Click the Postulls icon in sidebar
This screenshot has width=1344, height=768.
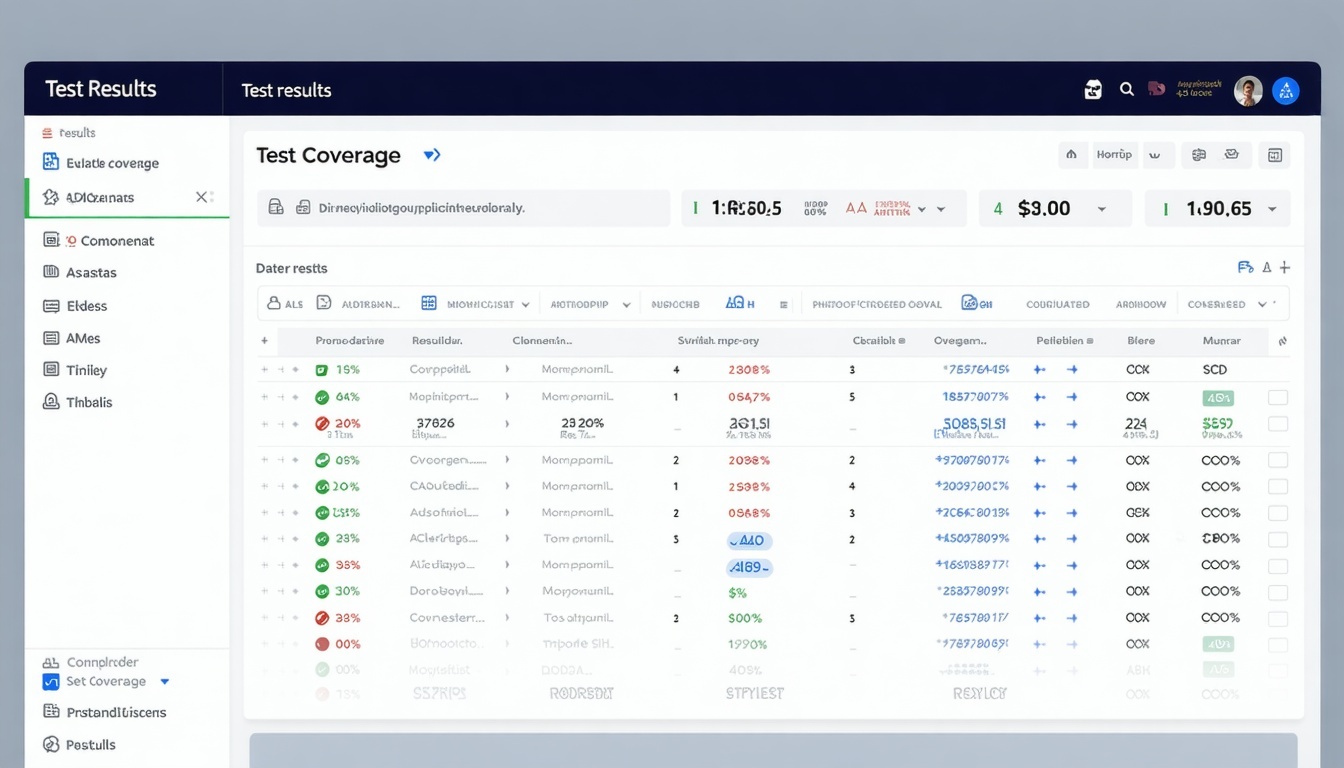(51, 744)
